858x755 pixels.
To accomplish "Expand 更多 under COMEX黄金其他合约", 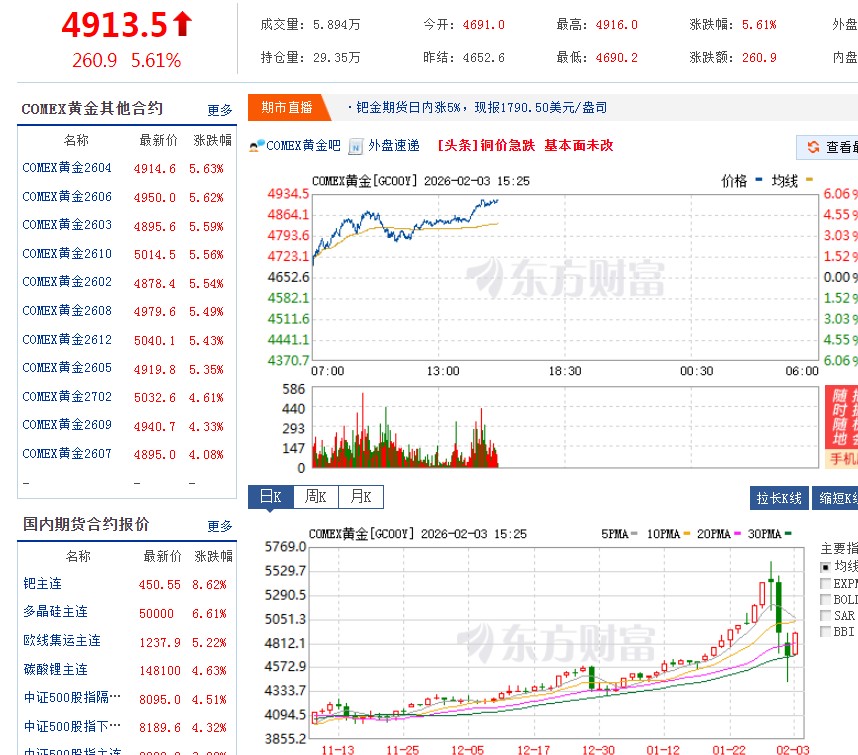I will pos(218,110).
